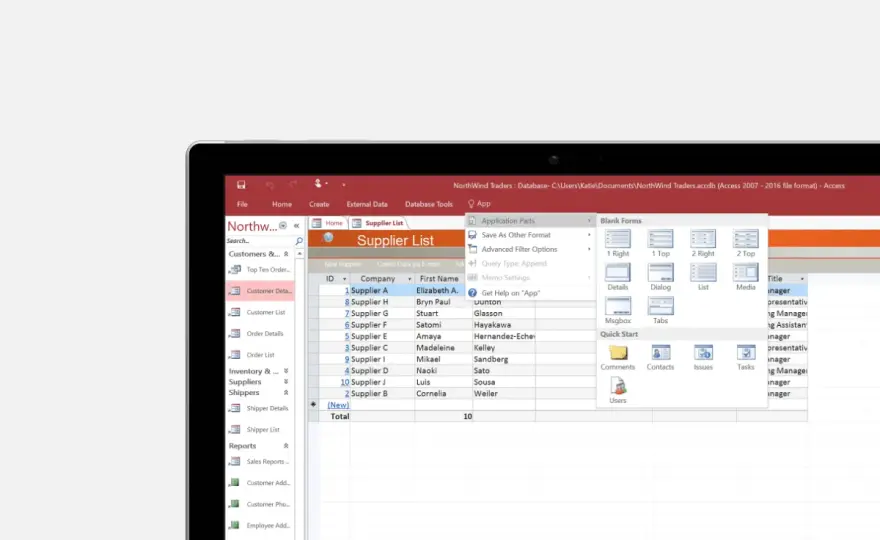880x540 pixels.
Task: Open Top Ten Orders in navigation pane
Action: 260,269
